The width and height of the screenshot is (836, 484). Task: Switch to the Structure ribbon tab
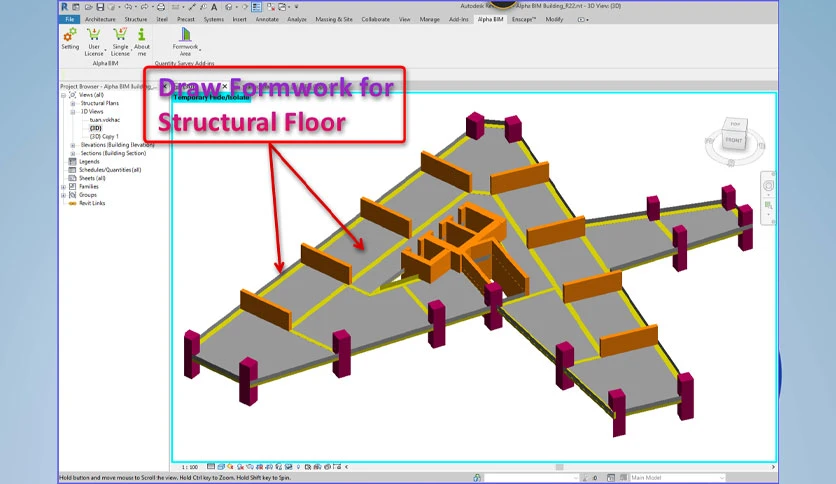pos(135,19)
